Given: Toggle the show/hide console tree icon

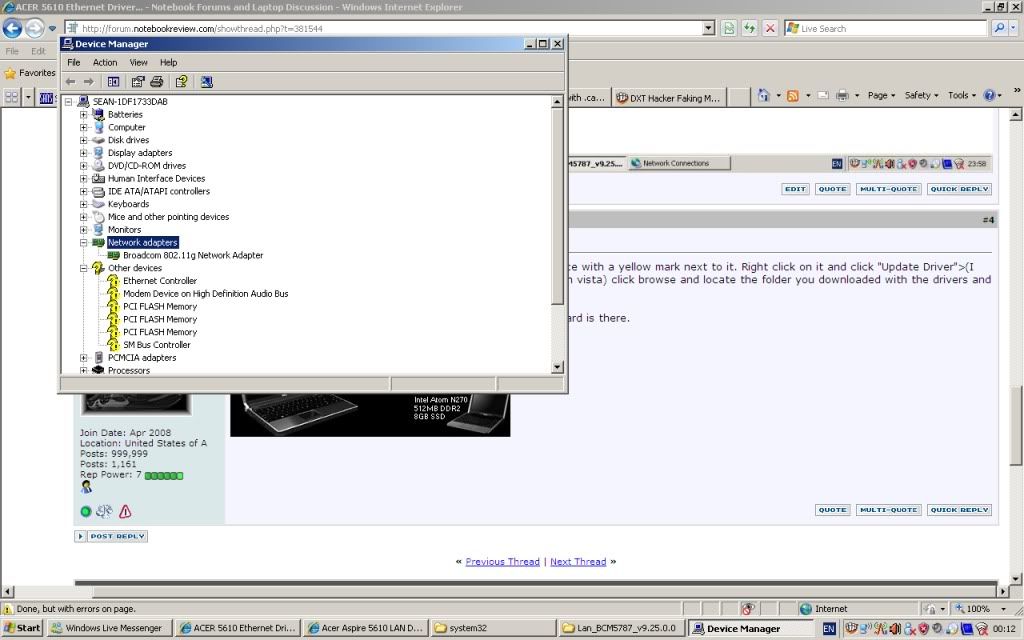Looking at the screenshot, I should click(x=114, y=82).
